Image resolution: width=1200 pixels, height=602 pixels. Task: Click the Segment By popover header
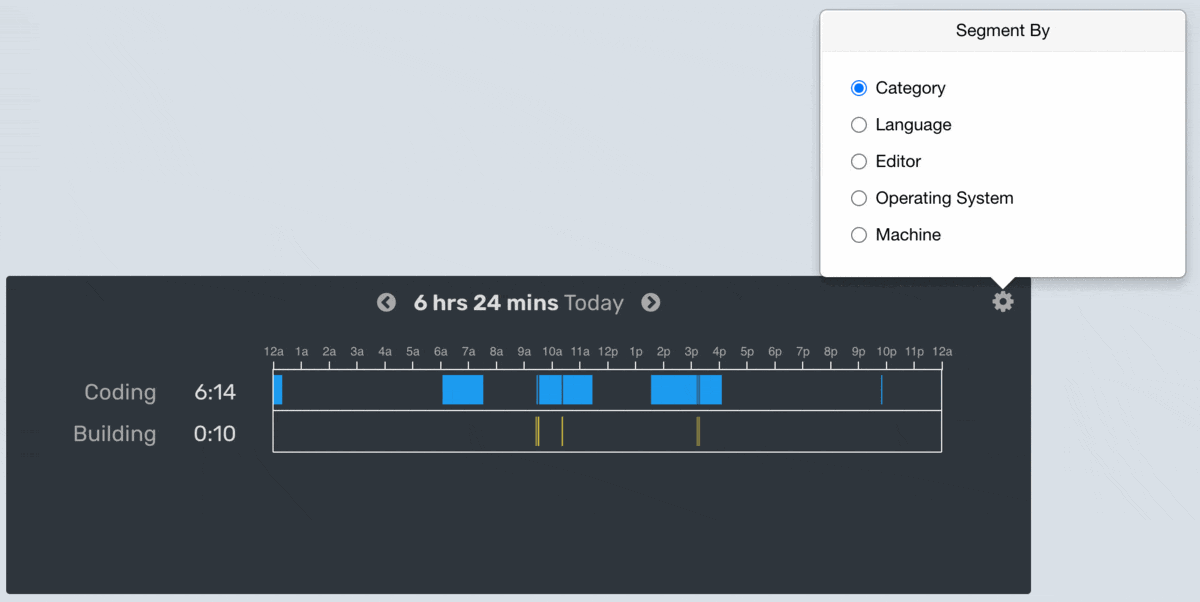click(1002, 31)
